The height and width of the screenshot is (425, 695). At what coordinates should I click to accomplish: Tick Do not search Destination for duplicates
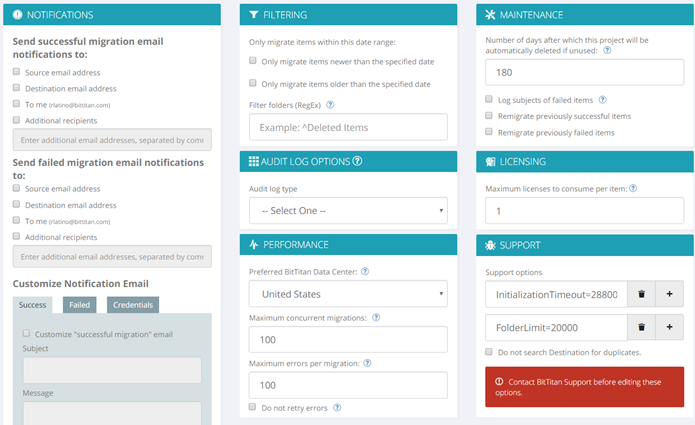pos(489,352)
